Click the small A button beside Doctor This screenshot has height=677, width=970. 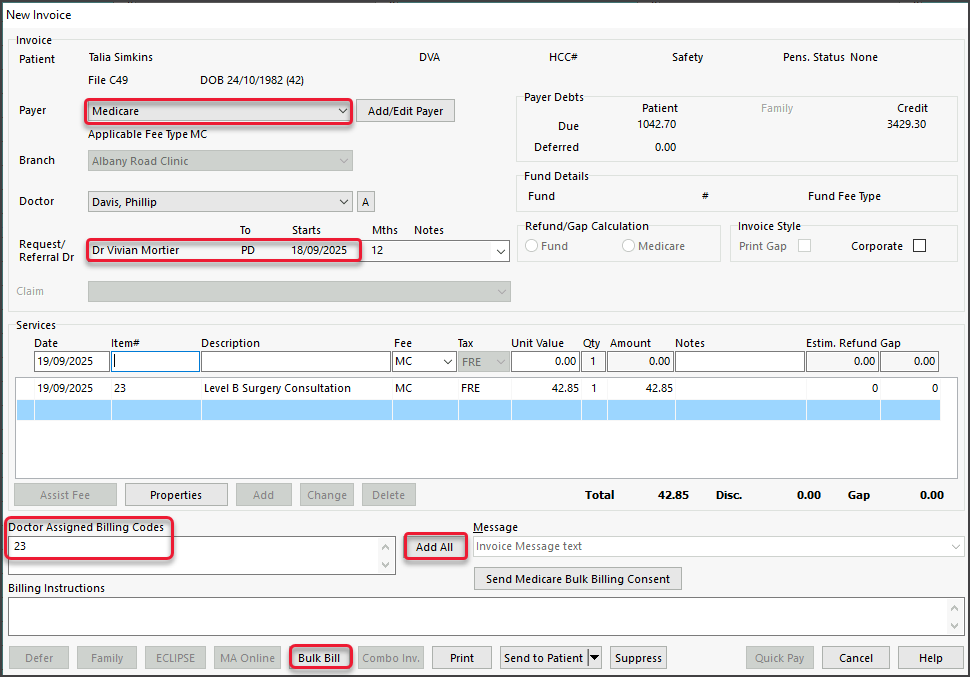tap(366, 202)
